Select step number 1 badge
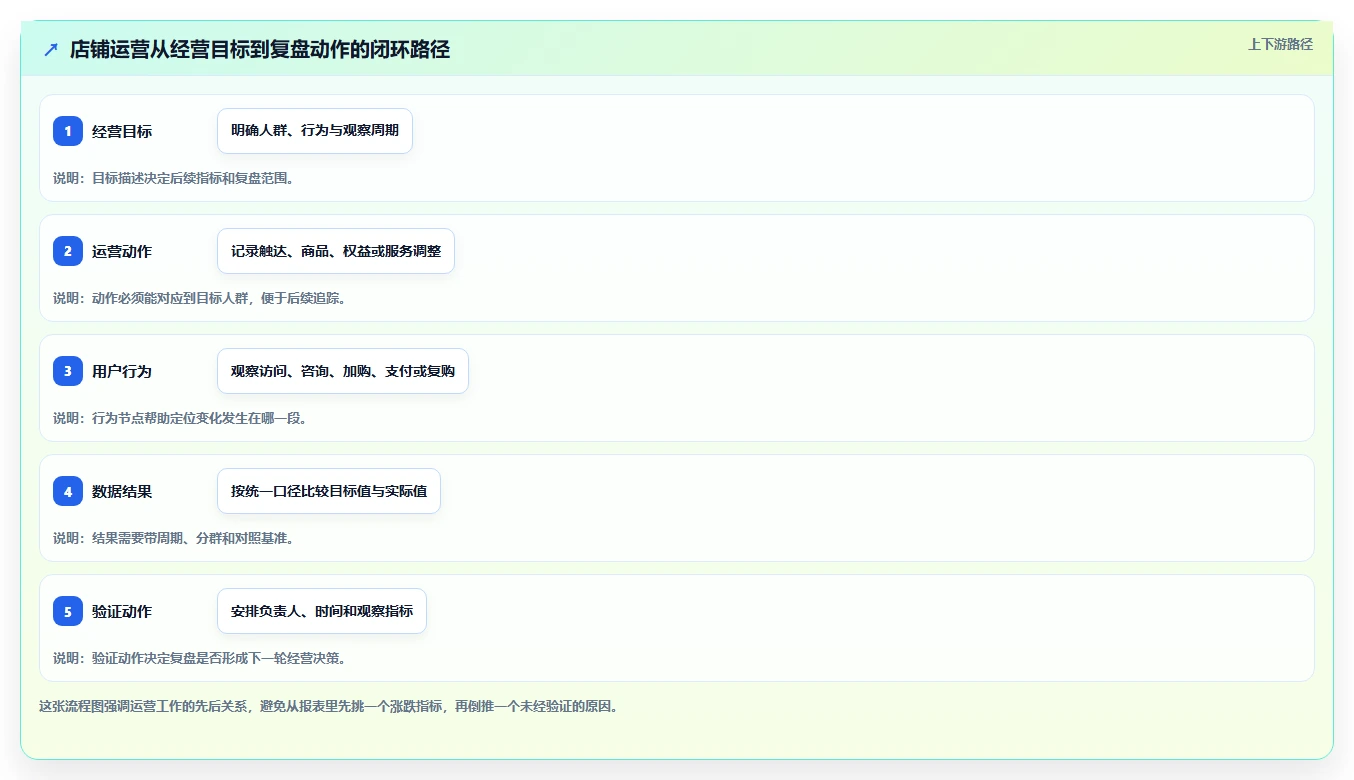Screen dimensions: 1354x780 pyautogui.click(x=68, y=131)
